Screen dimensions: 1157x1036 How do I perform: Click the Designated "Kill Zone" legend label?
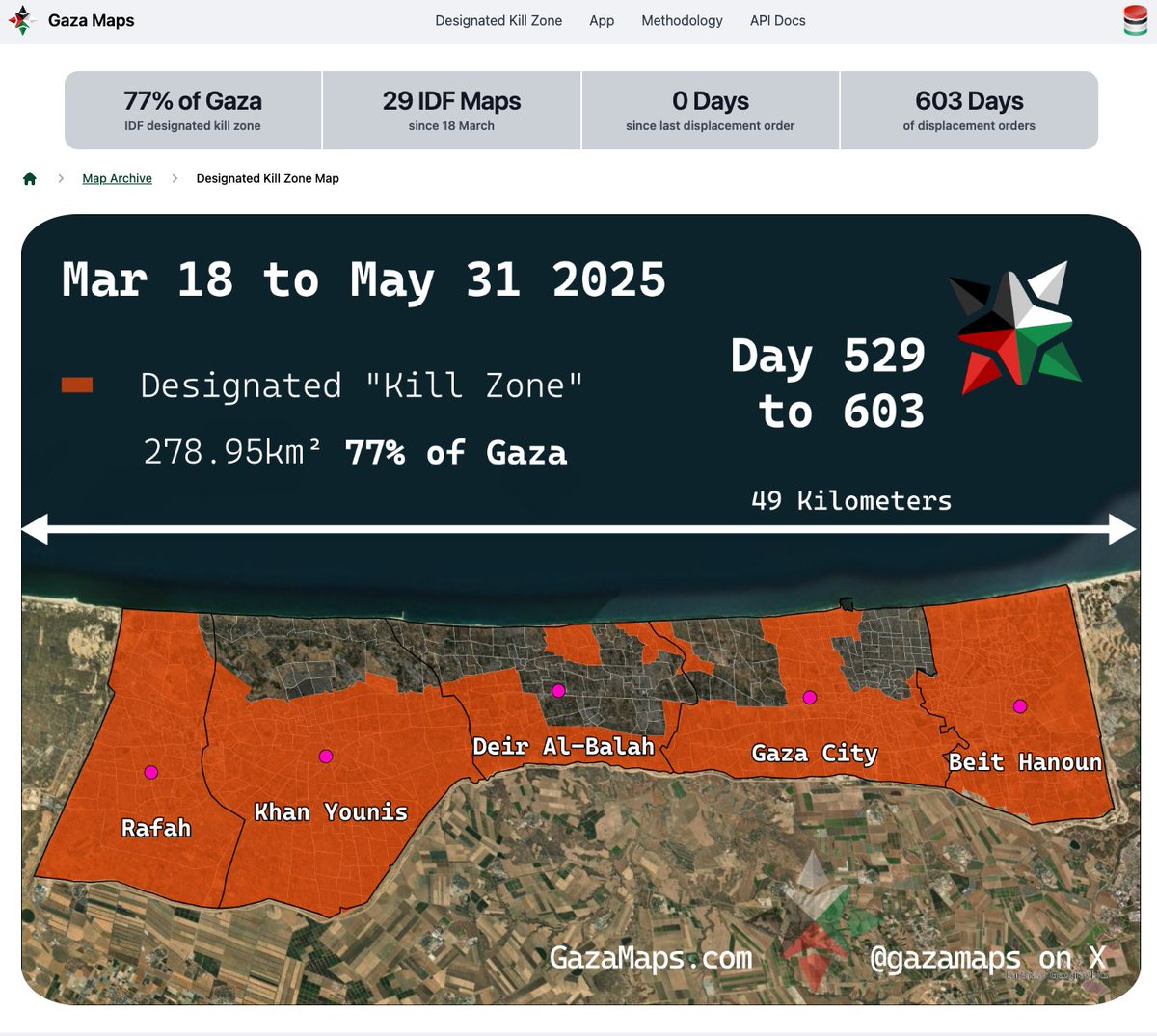click(x=362, y=385)
